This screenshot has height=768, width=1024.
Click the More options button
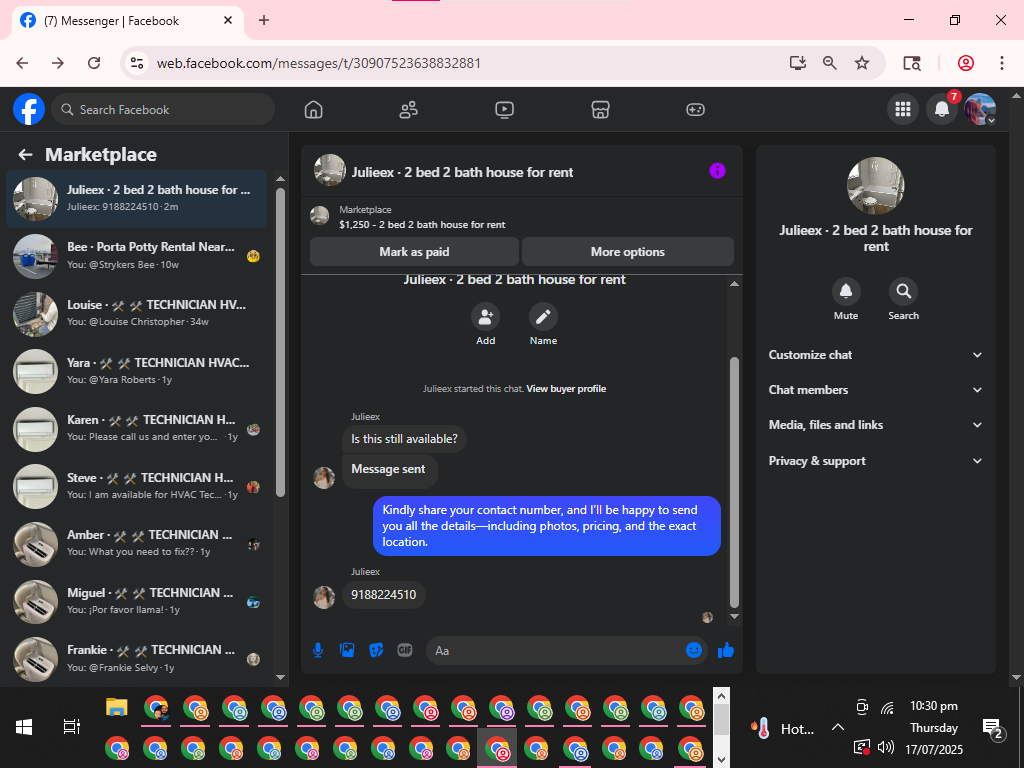coord(628,252)
